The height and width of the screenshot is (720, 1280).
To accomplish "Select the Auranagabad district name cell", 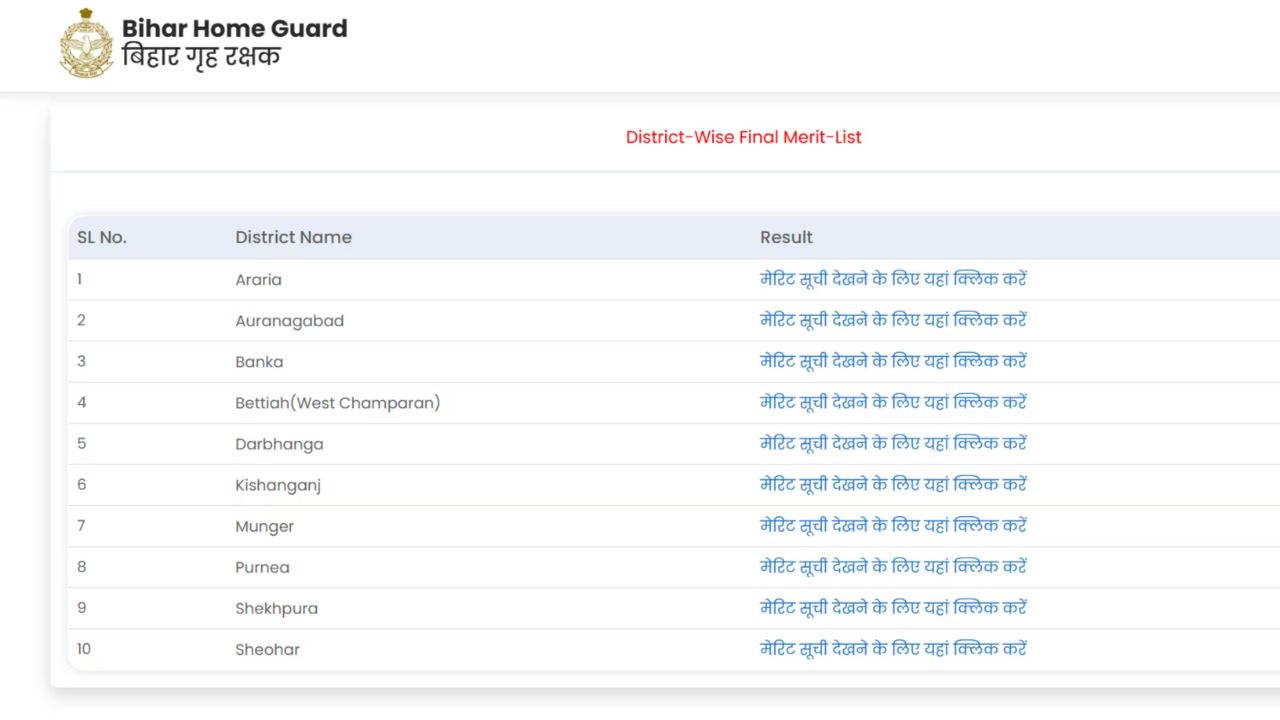I will click(x=289, y=321).
